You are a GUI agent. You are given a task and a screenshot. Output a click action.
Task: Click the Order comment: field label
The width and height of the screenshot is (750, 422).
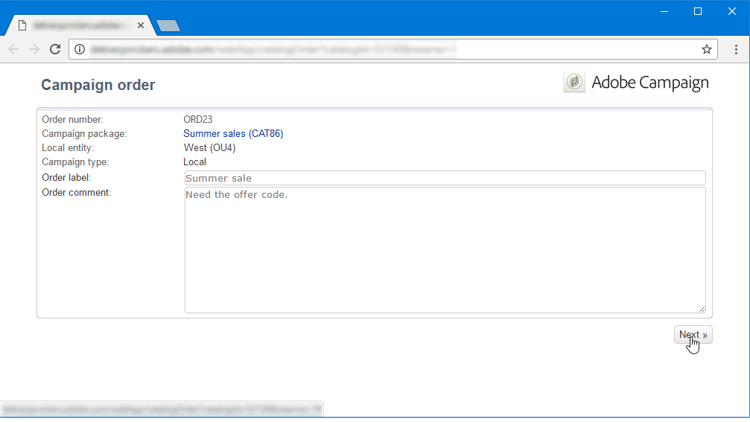click(77, 192)
